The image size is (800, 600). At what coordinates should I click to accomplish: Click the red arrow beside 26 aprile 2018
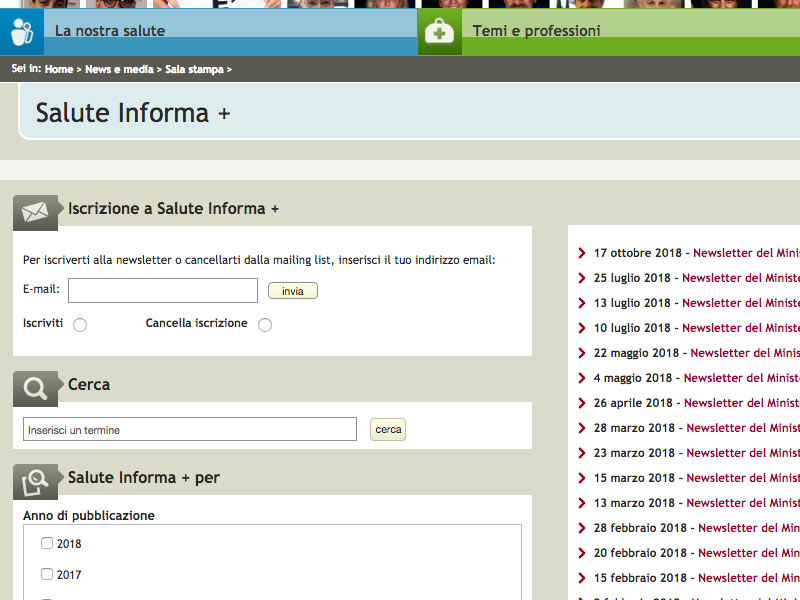pos(582,403)
